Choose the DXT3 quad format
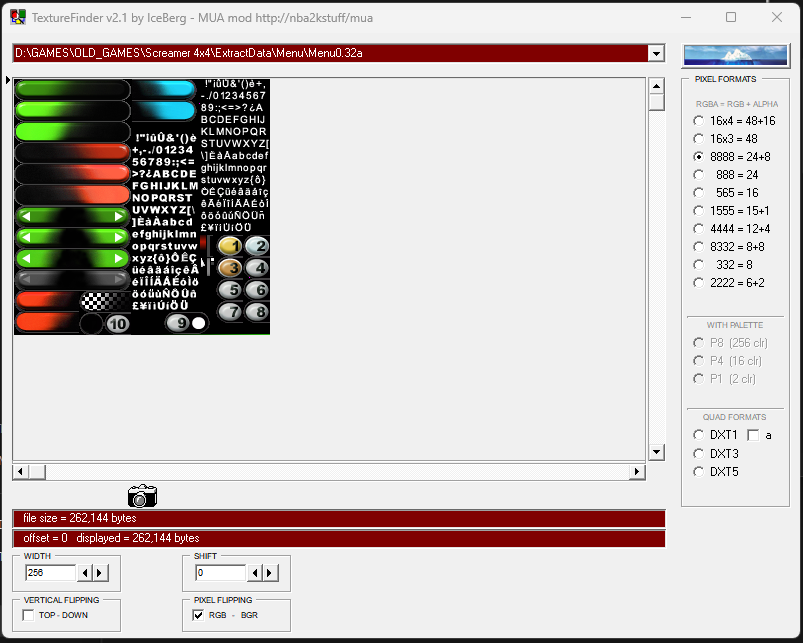This screenshot has width=803, height=643. pyautogui.click(x=699, y=454)
